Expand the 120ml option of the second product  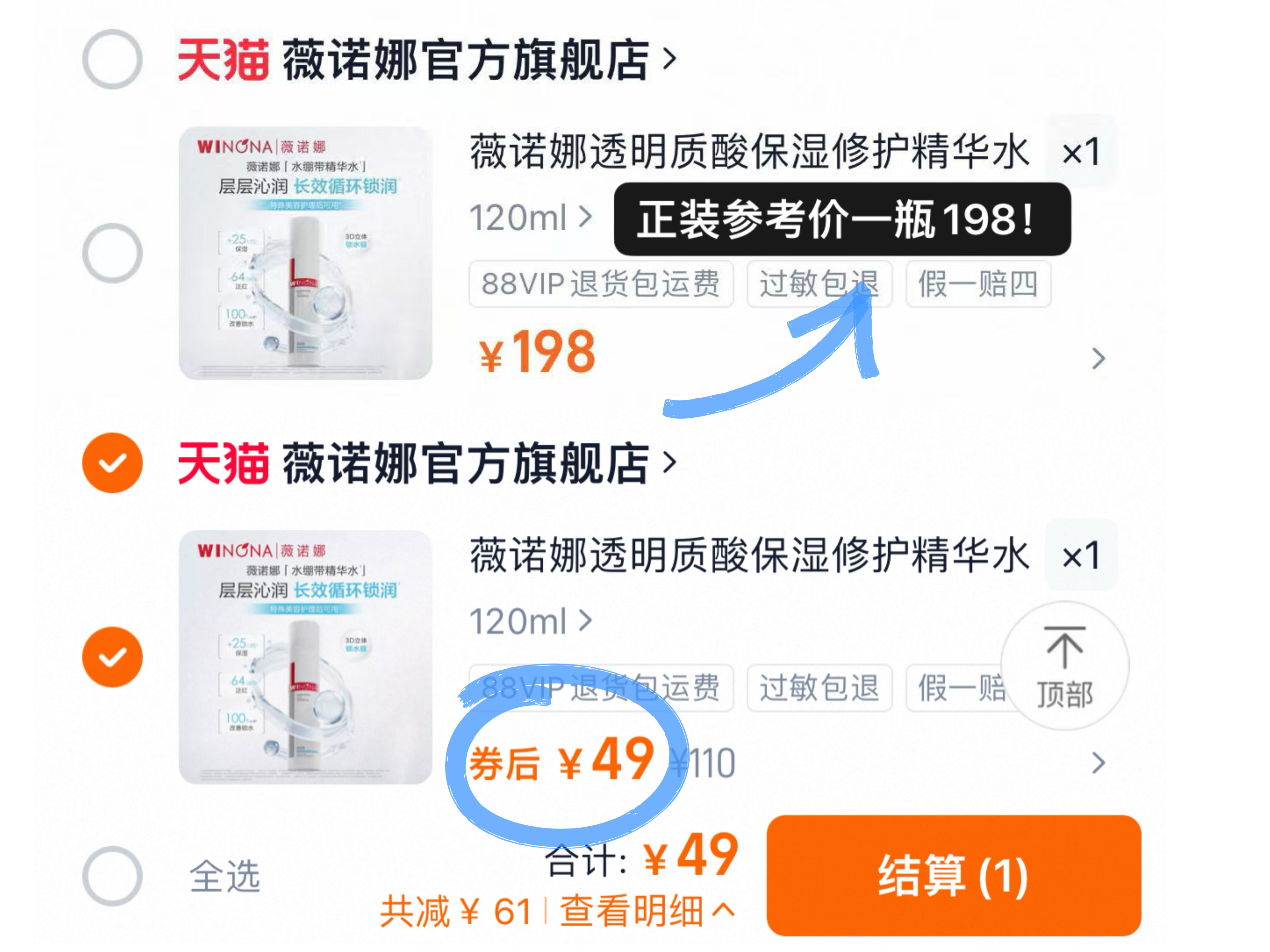point(531,621)
